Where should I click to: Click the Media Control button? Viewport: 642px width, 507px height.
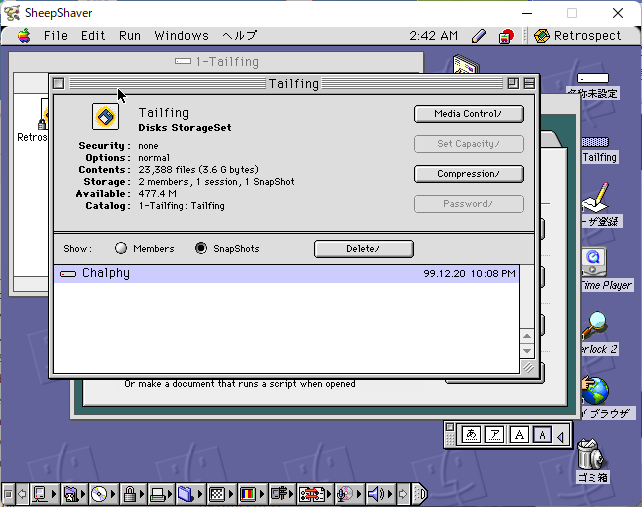click(468, 114)
